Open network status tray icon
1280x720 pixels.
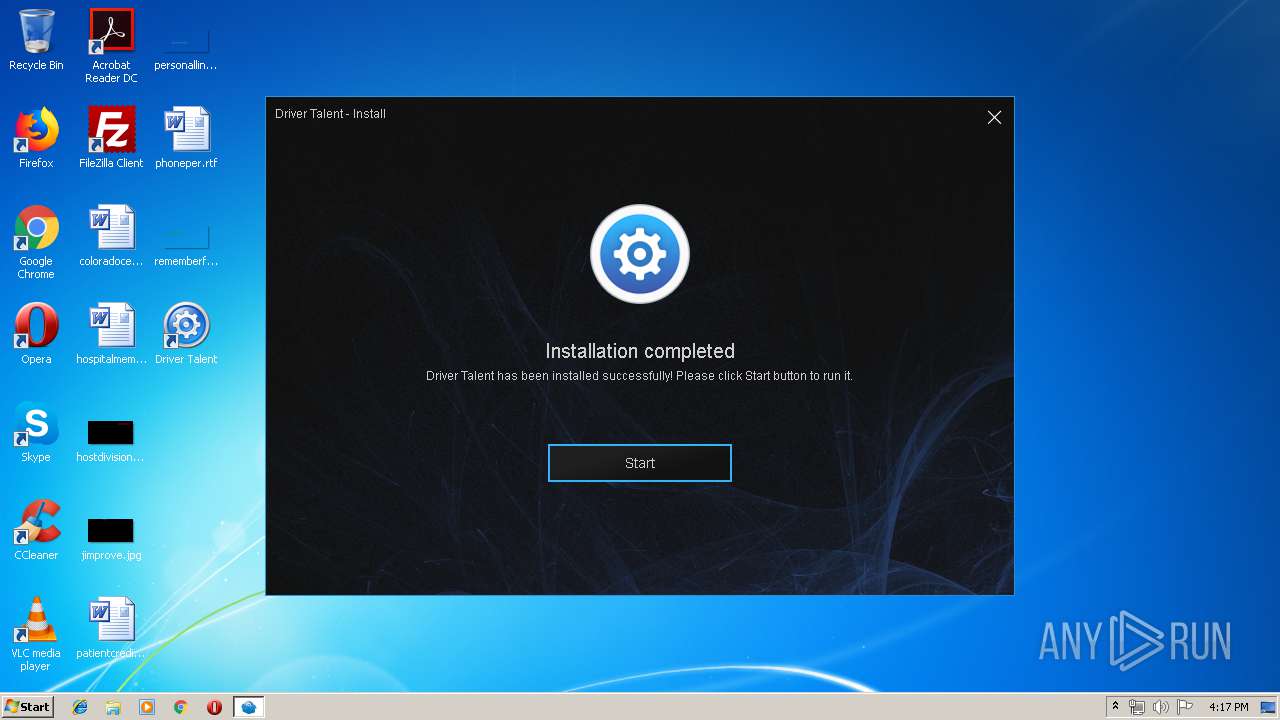point(1137,707)
